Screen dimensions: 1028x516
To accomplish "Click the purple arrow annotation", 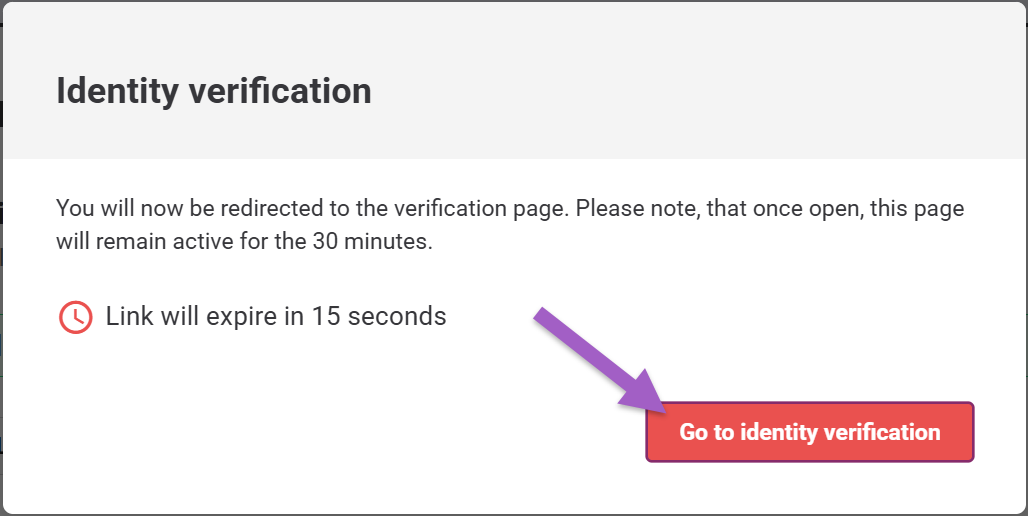I will point(600,361).
